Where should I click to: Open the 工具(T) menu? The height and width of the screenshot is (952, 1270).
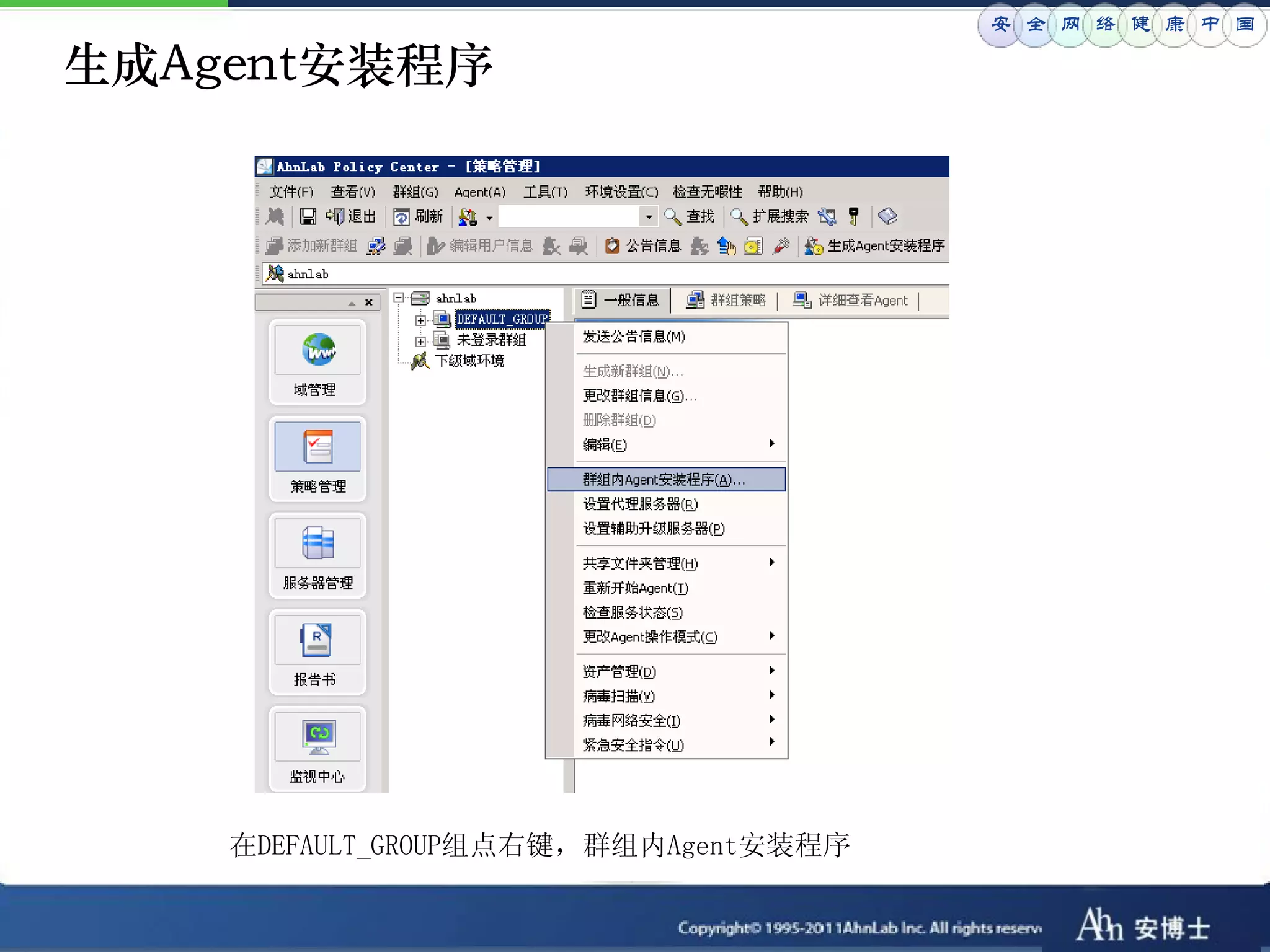(546, 192)
